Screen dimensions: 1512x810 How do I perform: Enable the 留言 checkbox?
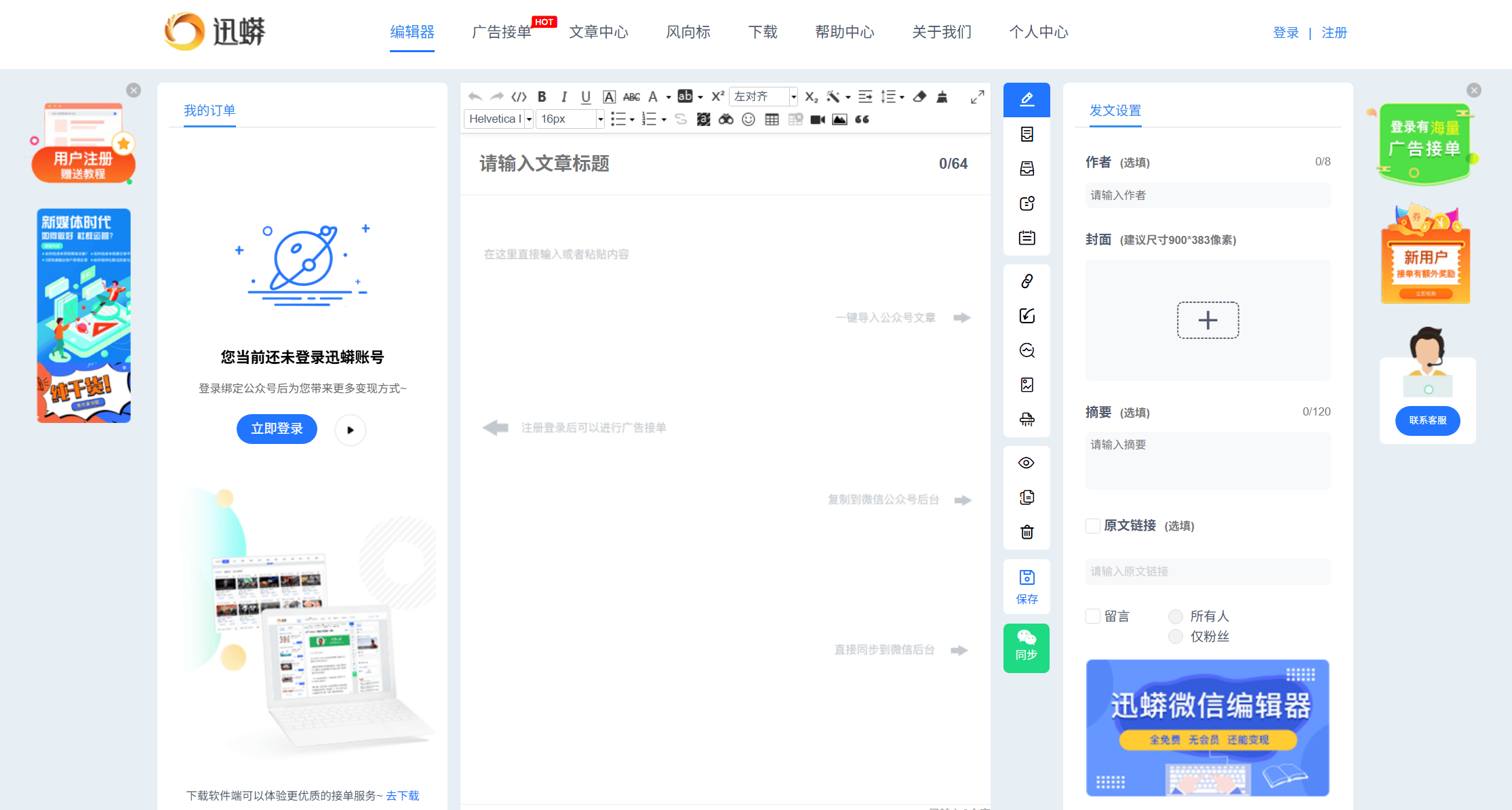(1092, 616)
